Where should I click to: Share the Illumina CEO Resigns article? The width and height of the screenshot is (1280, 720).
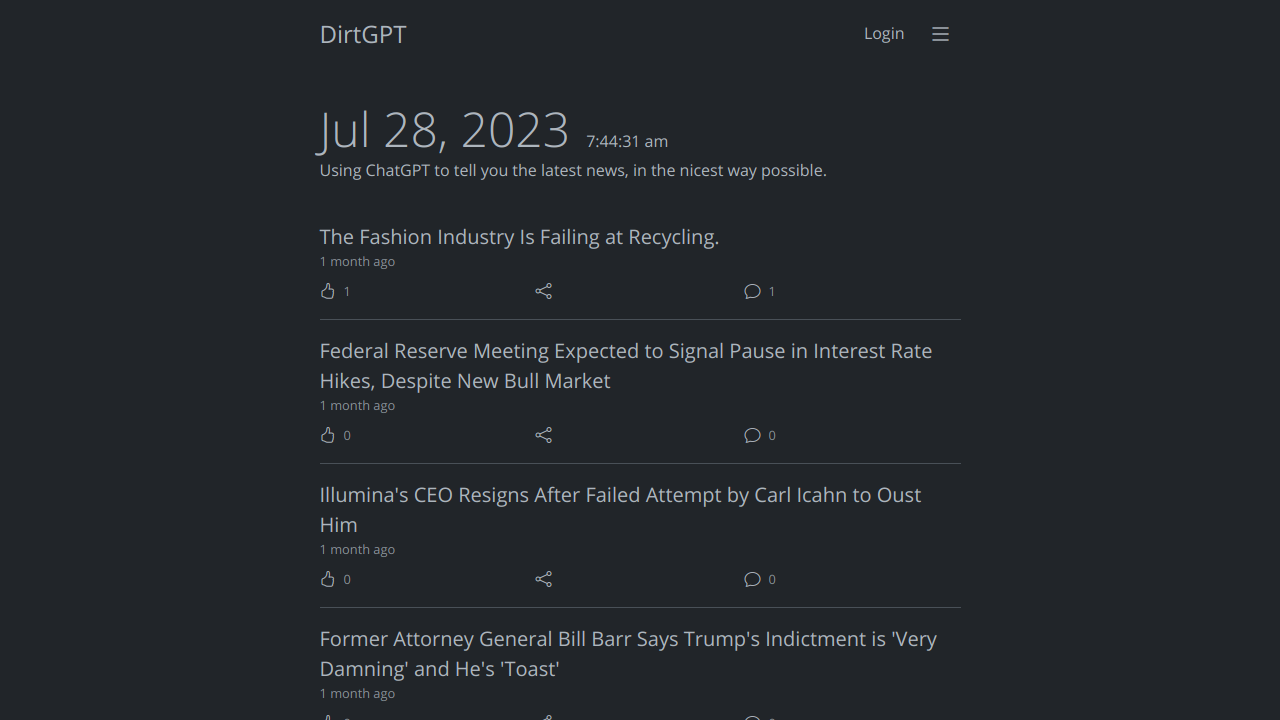(x=543, y=579)
